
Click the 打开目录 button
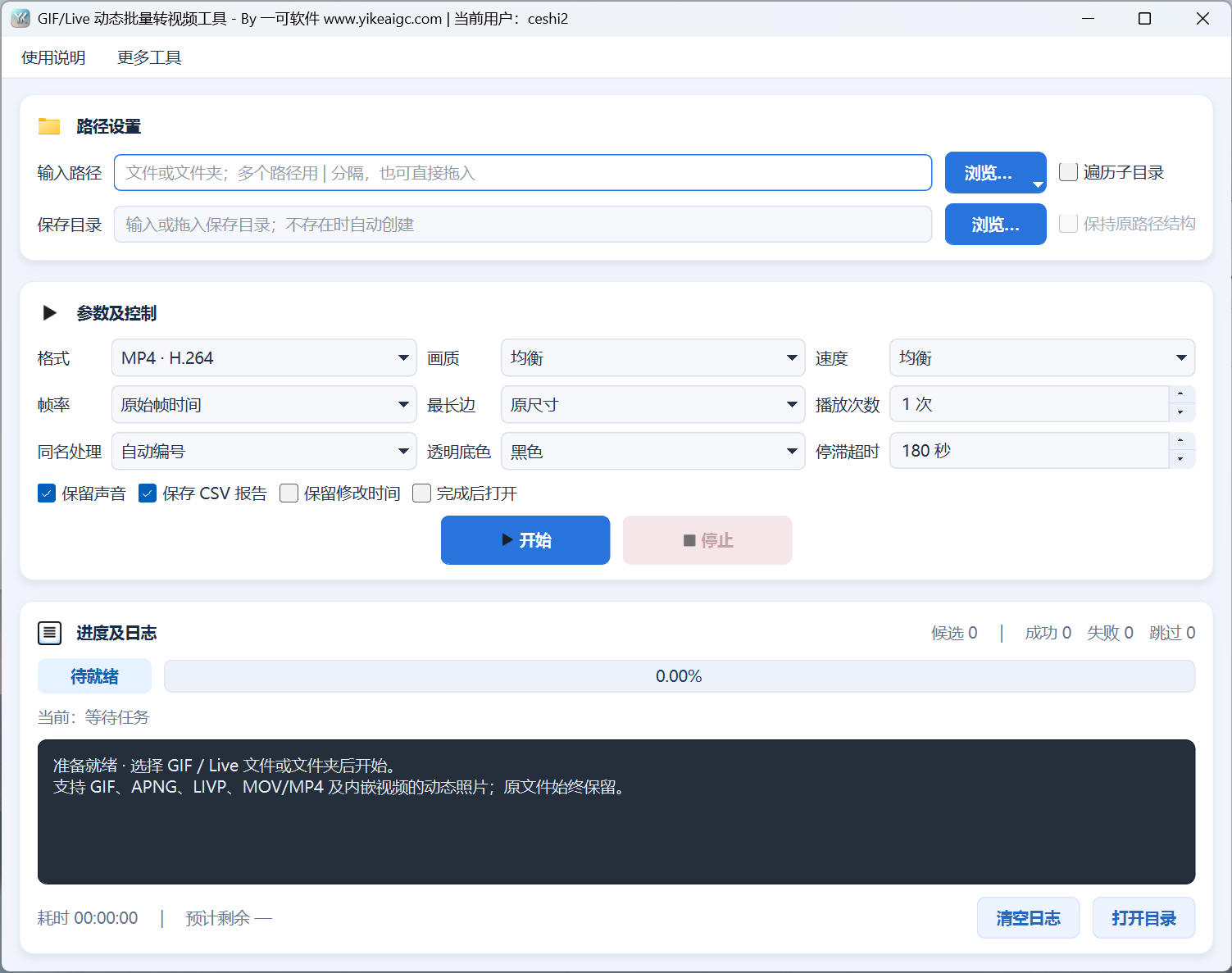(x=1143, y=918)
